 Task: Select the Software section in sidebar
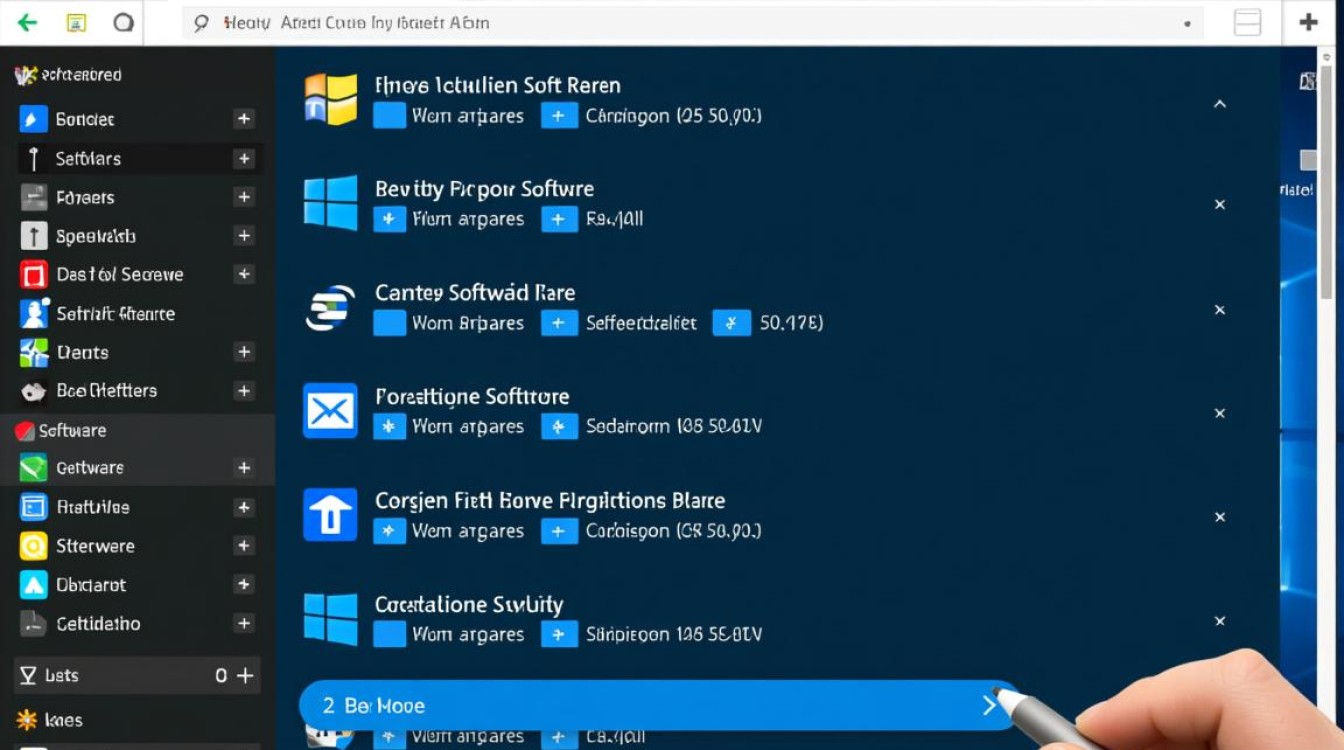[x=72, y=430]
